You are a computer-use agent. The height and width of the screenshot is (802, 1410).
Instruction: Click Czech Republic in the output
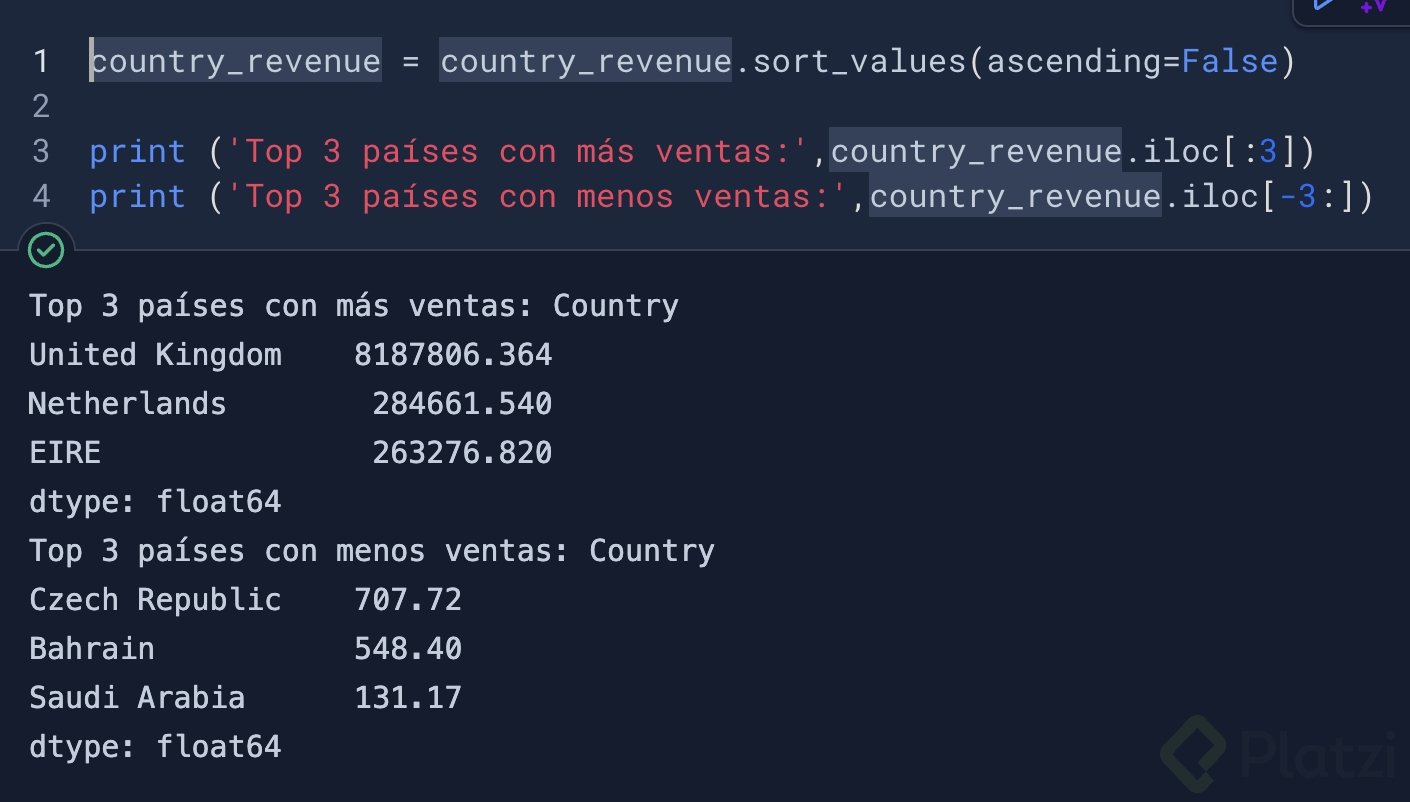tap(155, 600)
